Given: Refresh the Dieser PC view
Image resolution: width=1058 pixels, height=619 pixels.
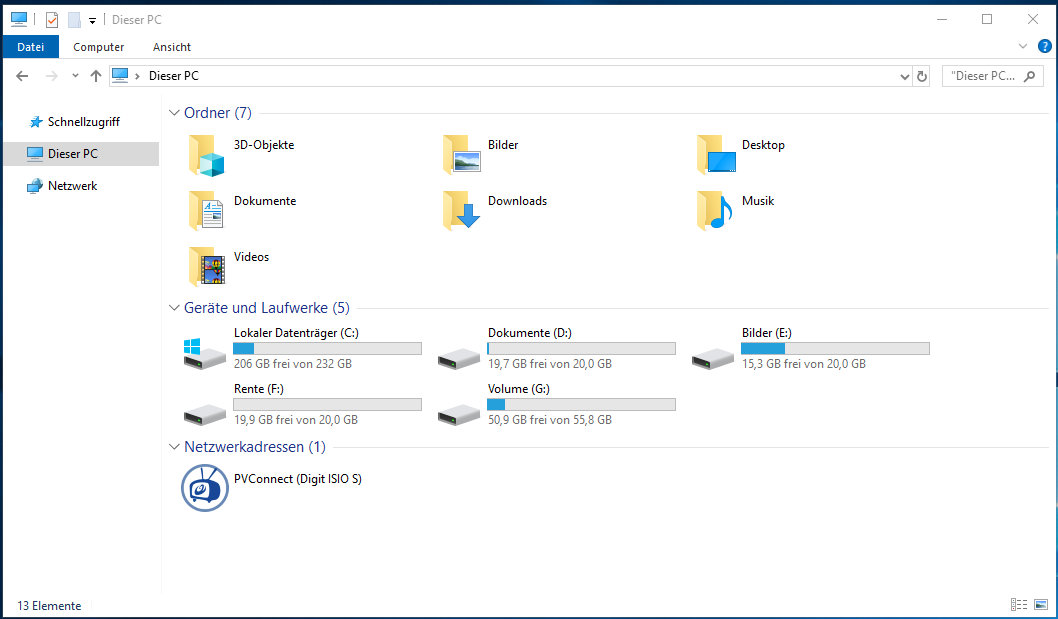Looking at the screenshot, I should click(x=922, y=76).
